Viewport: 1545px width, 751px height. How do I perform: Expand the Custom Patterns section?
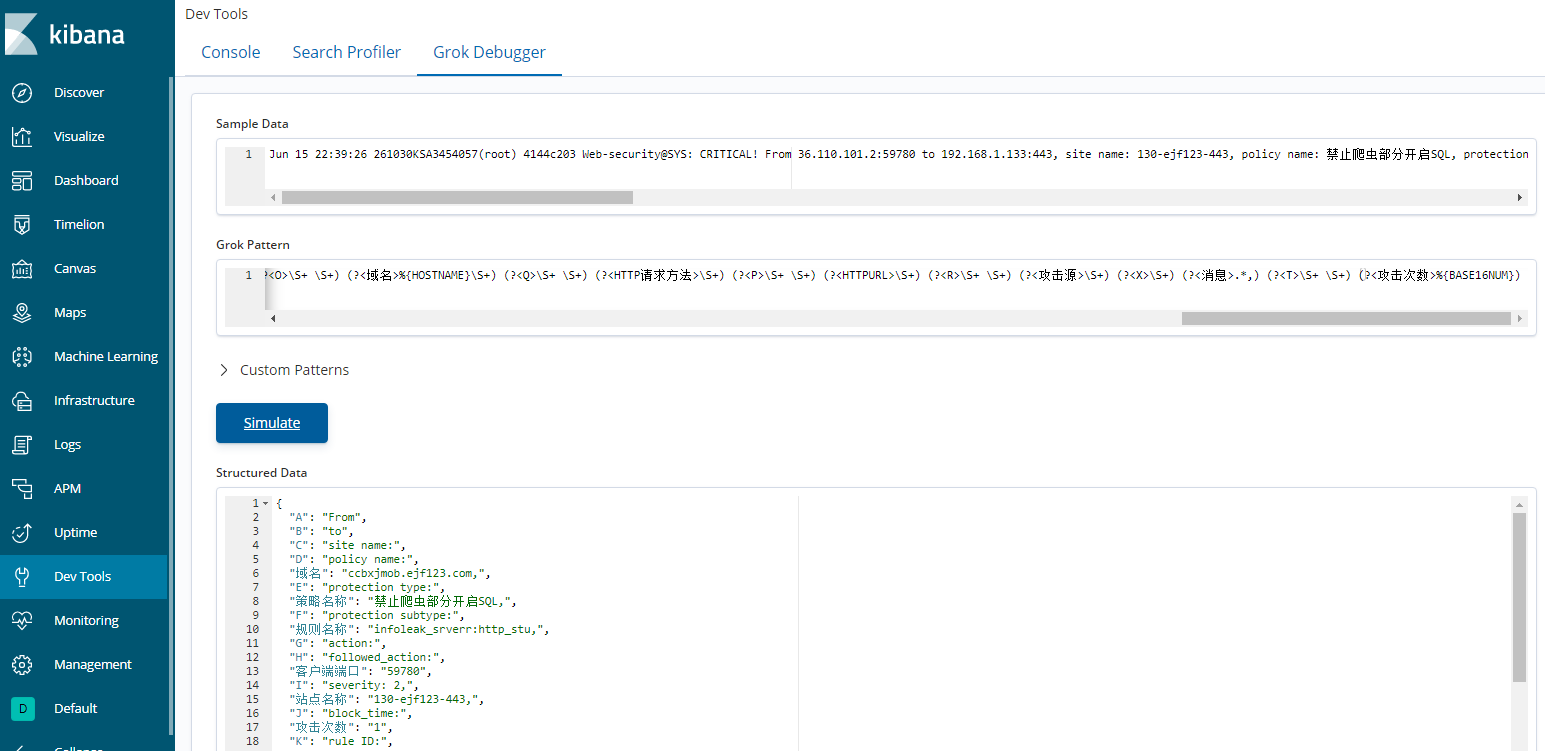pyautogui.click(x=283, y=370)
